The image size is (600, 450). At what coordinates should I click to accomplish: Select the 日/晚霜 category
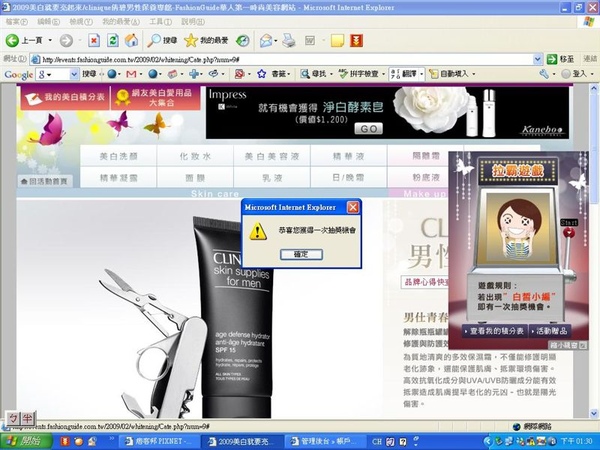(x=349, y=178)
